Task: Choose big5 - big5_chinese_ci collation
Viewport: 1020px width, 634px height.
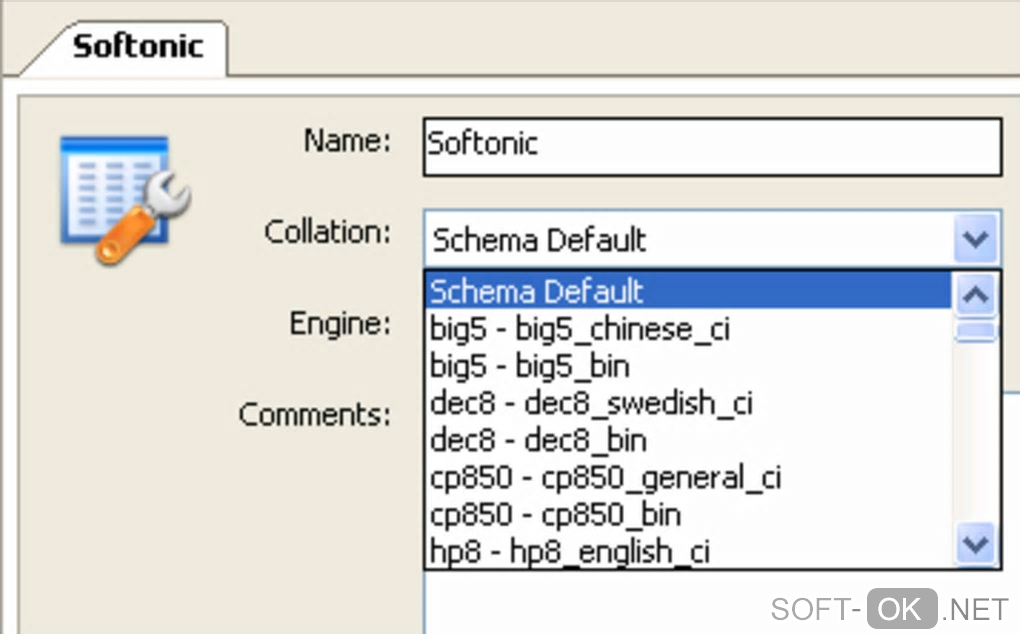Action: coord(580,329)
